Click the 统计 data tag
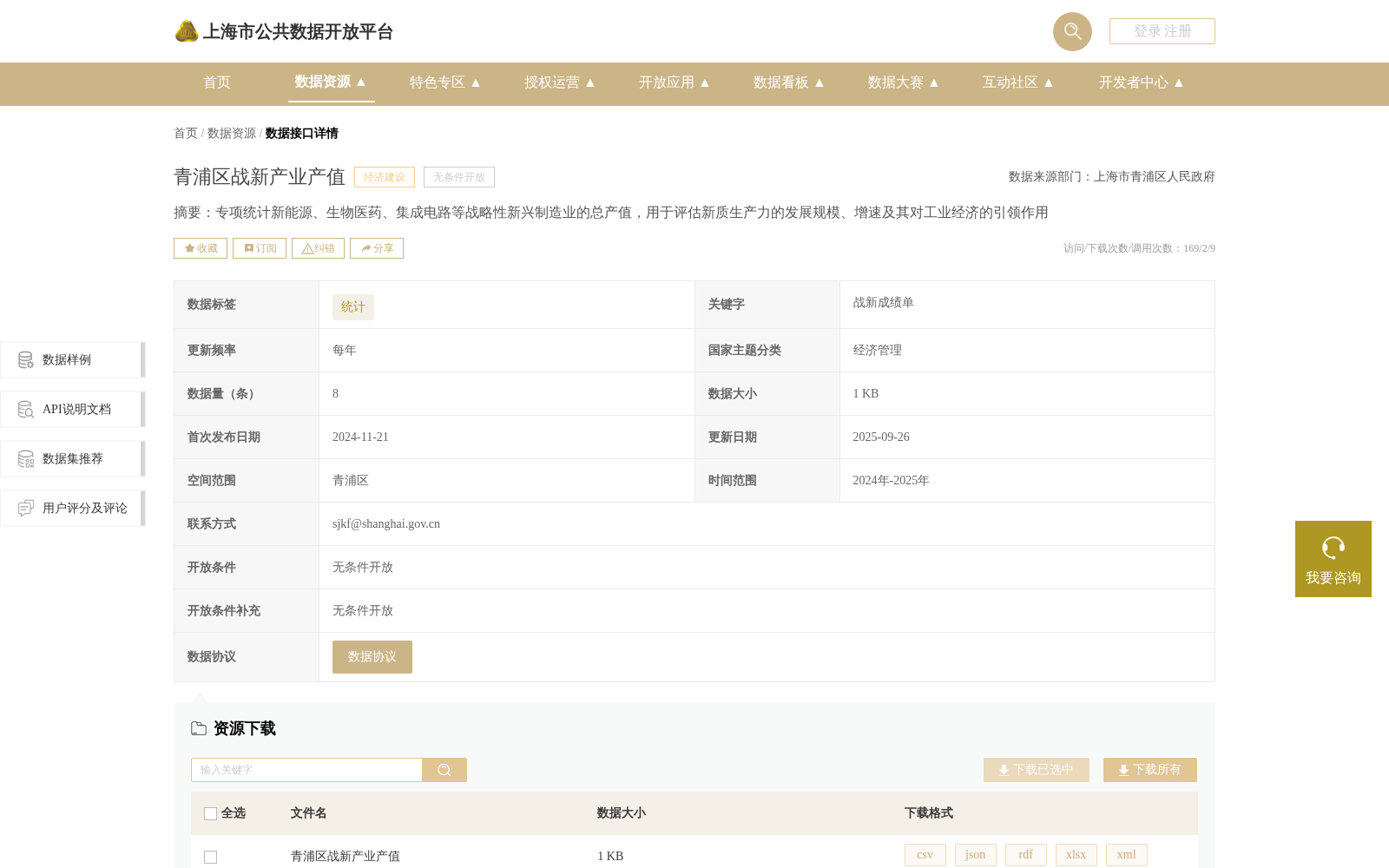The image size is (1389, 868). coord(353,307)
